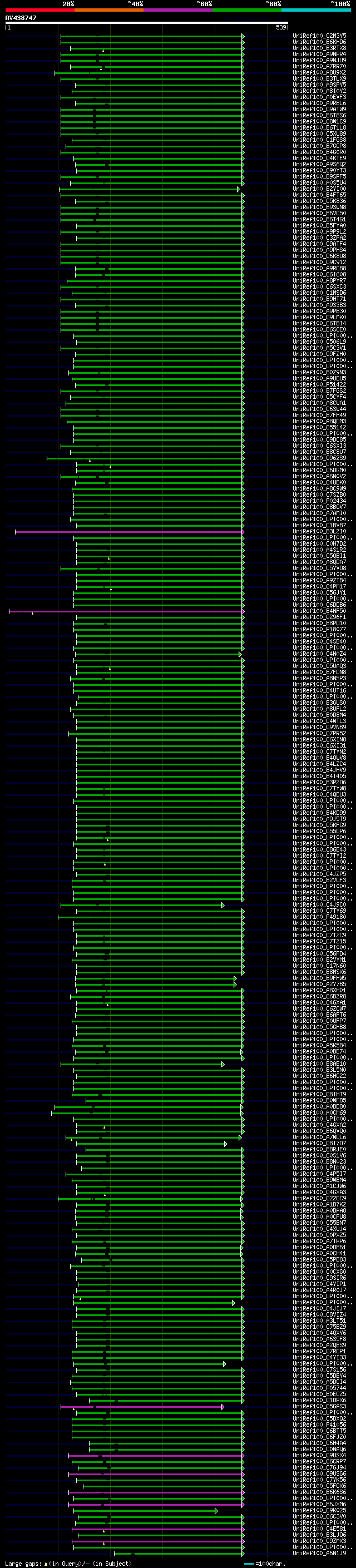
Task: Click label UniRef100_P05744
Action: coord(319,1388)
